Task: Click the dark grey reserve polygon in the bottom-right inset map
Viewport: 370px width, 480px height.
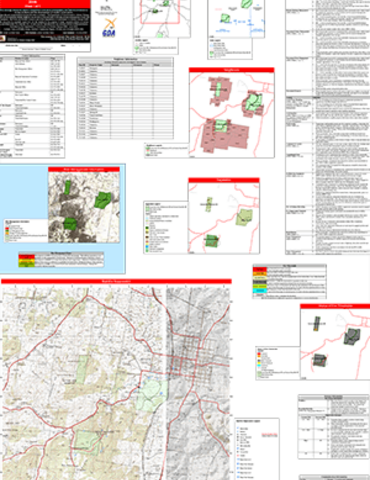Action: pos(352,336)
